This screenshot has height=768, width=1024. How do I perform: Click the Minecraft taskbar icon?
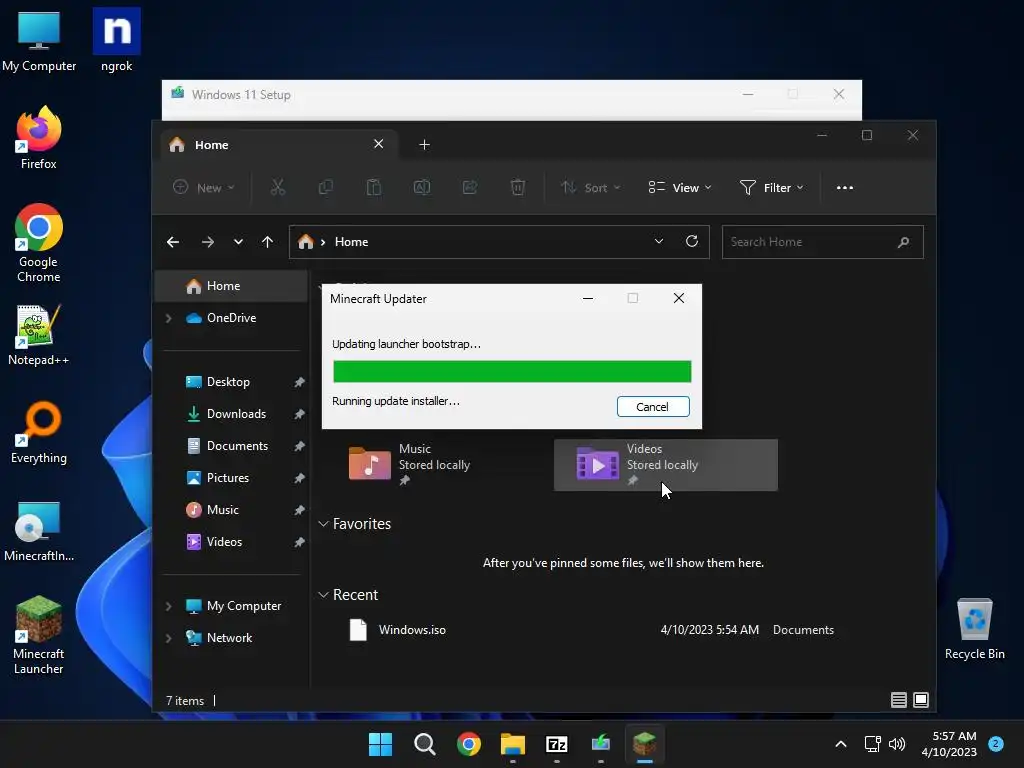point(645,744)
